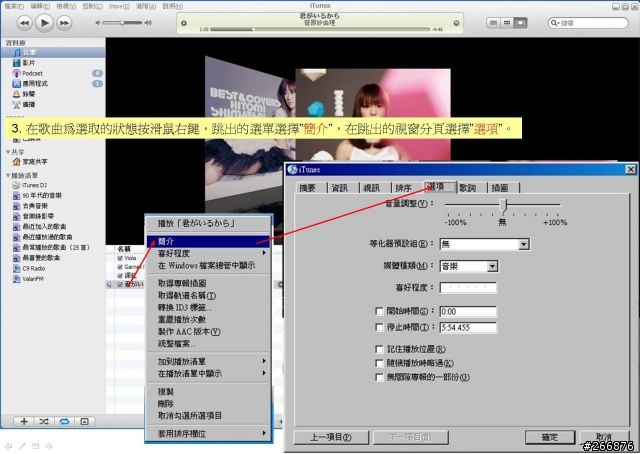This screenshot has width=640, height=454.
Task: Toggle repeat button at bottom bar
Action: (x=64, y=421)
